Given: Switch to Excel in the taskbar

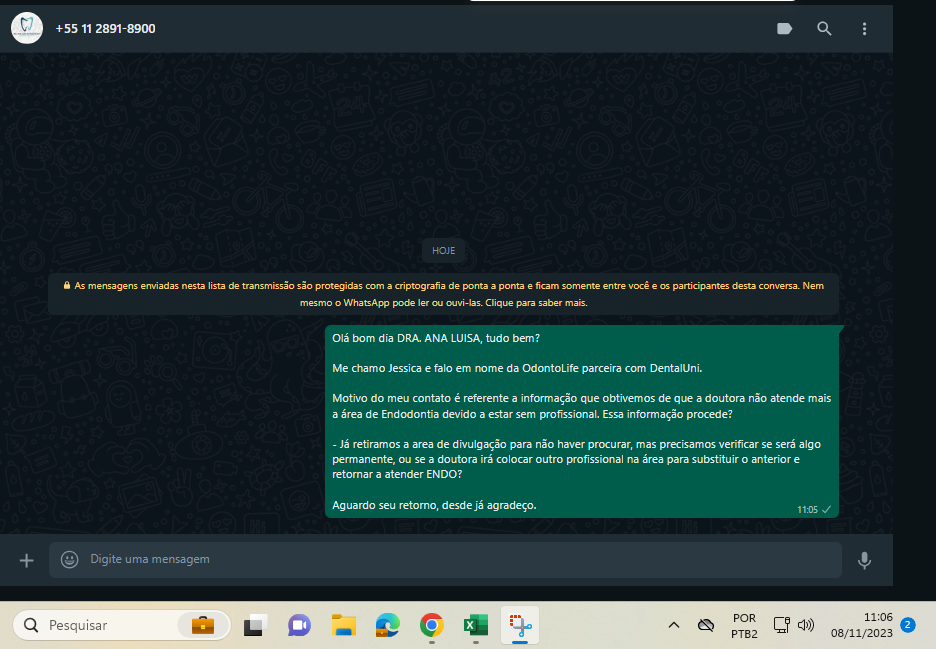Looking at the screenshot, I should pyautogui.click(x=475, y=625).
